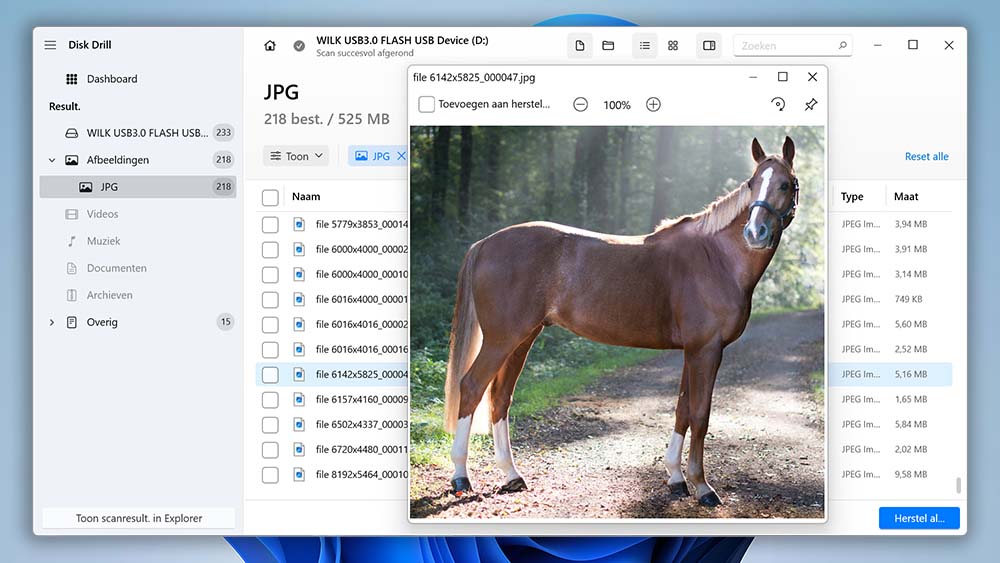Sort by the Type column header
The height and width of the screenshot is (563, 1000).
coord(852,197)
